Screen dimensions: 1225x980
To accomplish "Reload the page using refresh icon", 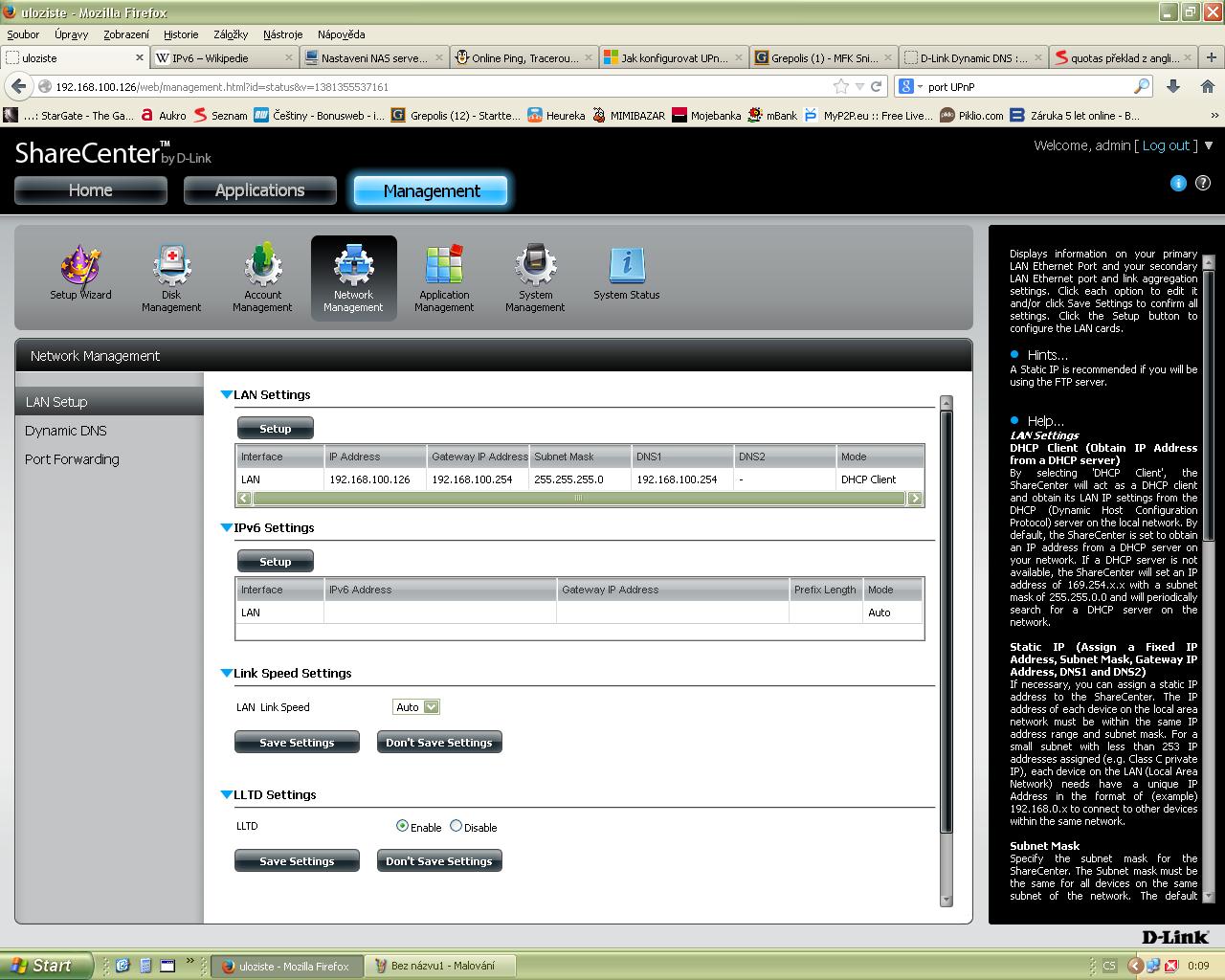I will [875, 86].
